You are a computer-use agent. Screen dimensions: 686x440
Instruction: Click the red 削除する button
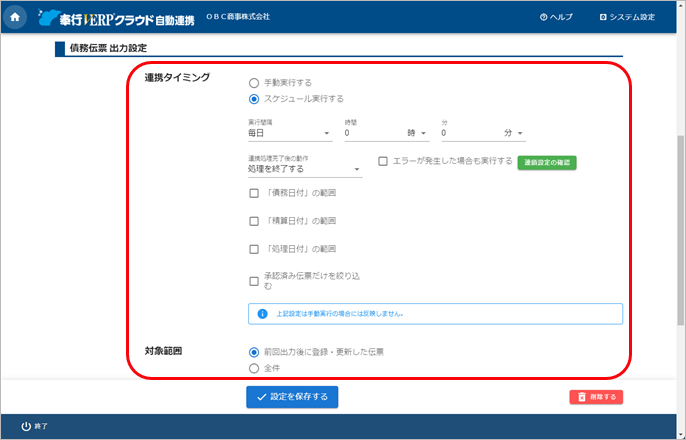(596, 397)
